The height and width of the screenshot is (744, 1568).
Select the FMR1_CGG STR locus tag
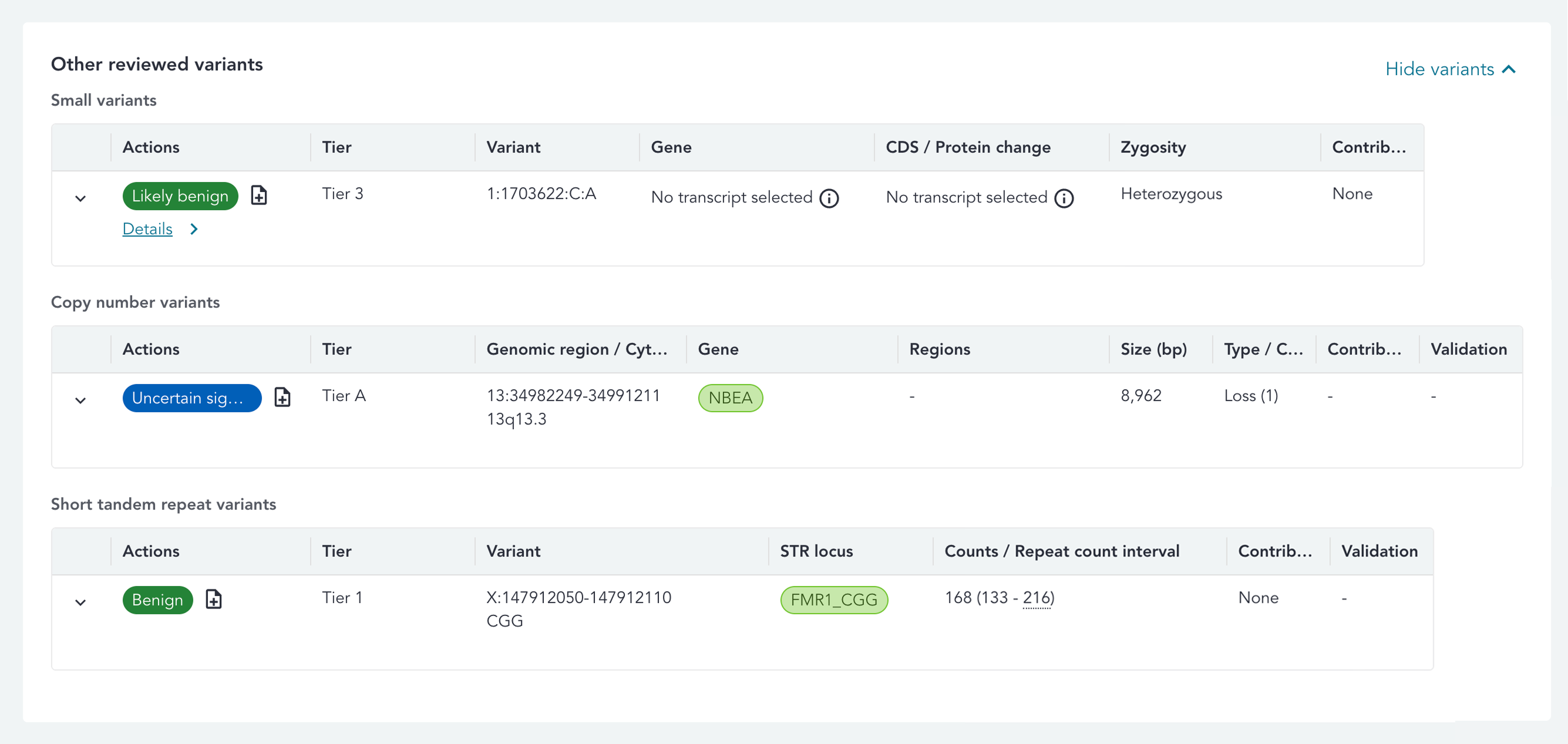click(833, 600)
